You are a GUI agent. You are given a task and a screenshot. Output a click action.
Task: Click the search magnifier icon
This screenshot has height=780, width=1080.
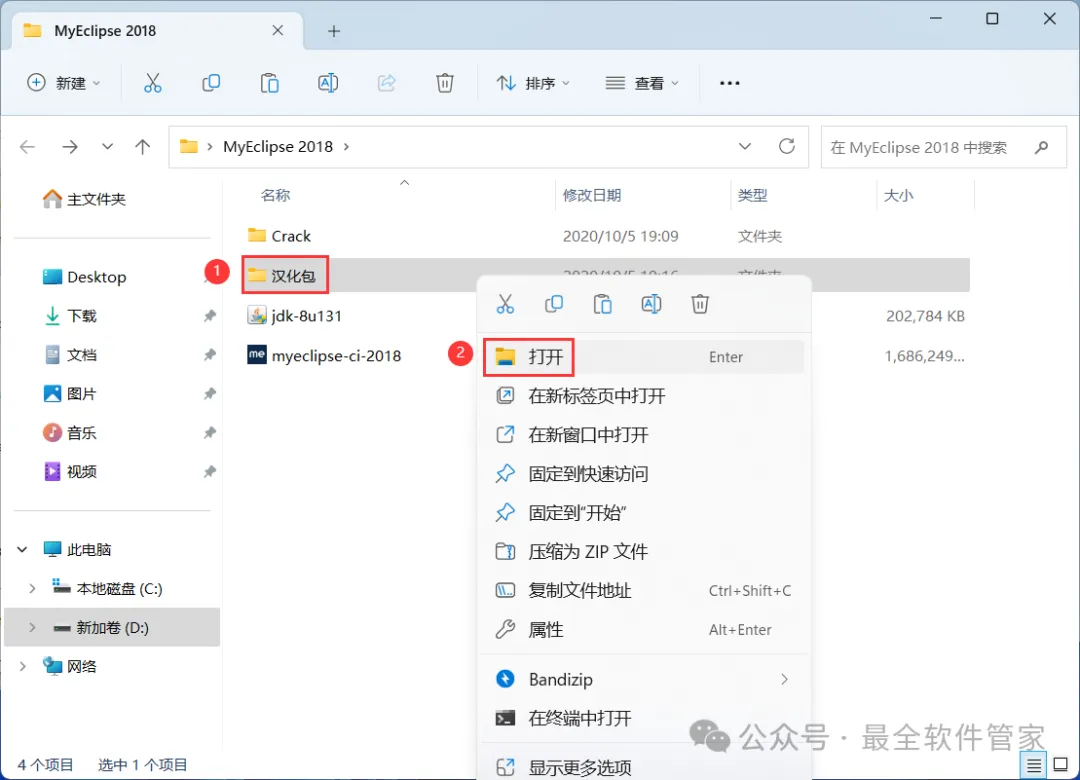tap(1041, 147)
